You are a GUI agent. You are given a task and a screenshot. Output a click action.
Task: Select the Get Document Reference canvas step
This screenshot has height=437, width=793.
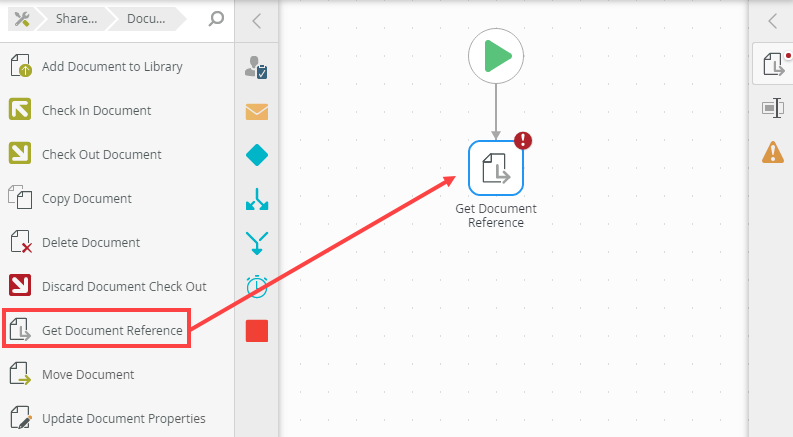(496, 168)
